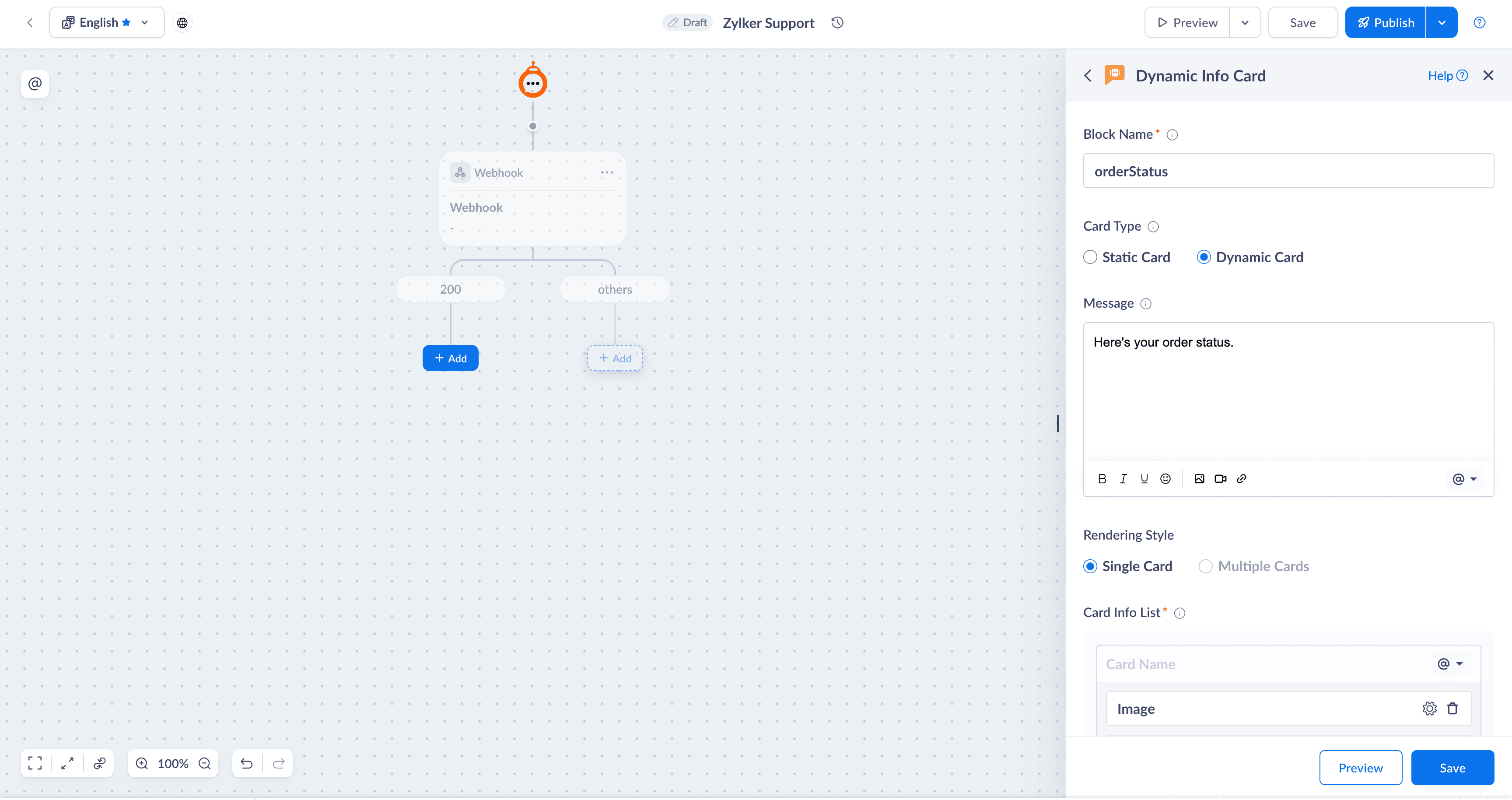Expand the Publish dropdown arrow

(x=1442, y=22)
